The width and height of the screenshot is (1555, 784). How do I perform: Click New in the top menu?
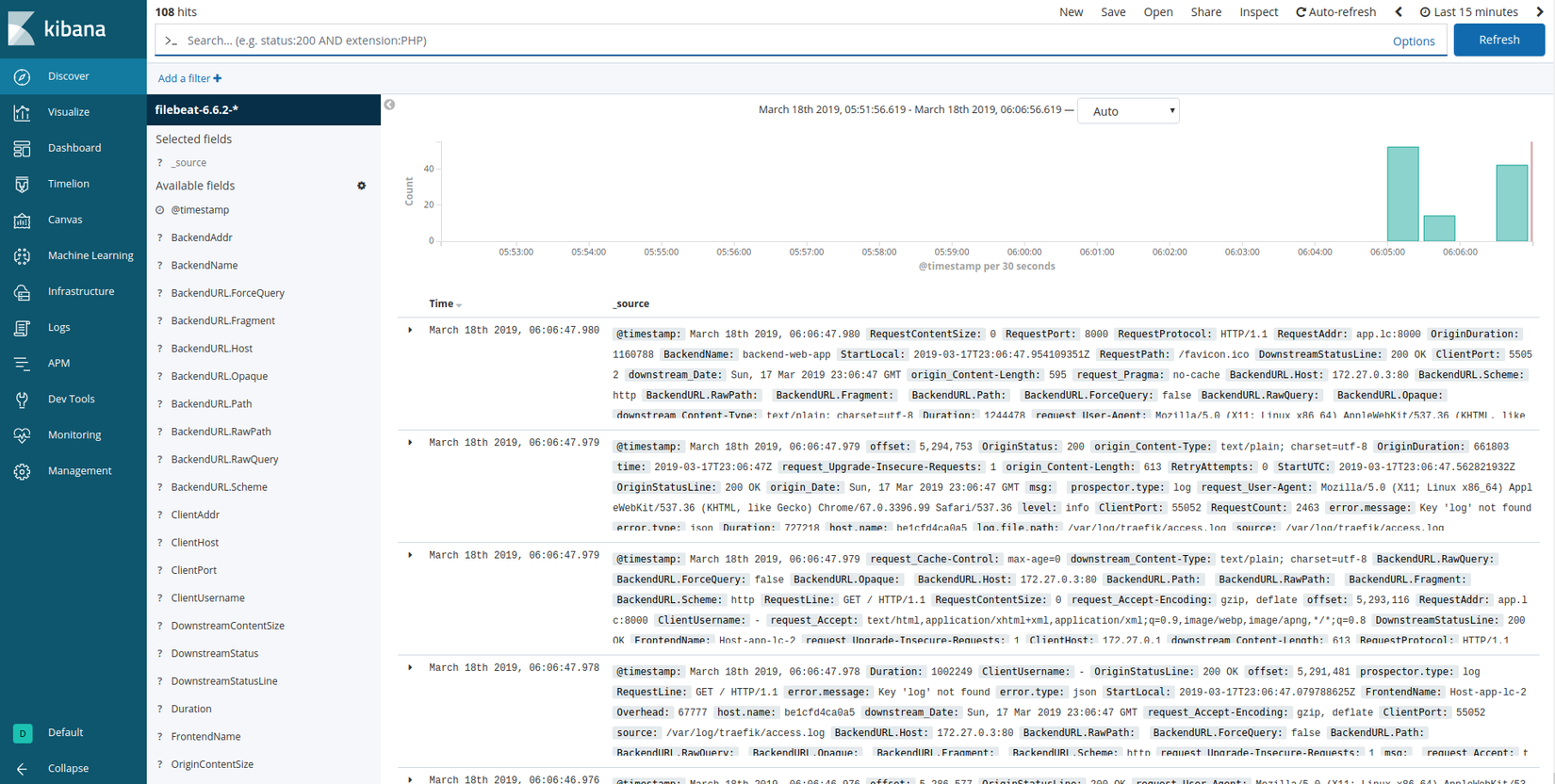pyautogui.click(x=1071, y=12)
